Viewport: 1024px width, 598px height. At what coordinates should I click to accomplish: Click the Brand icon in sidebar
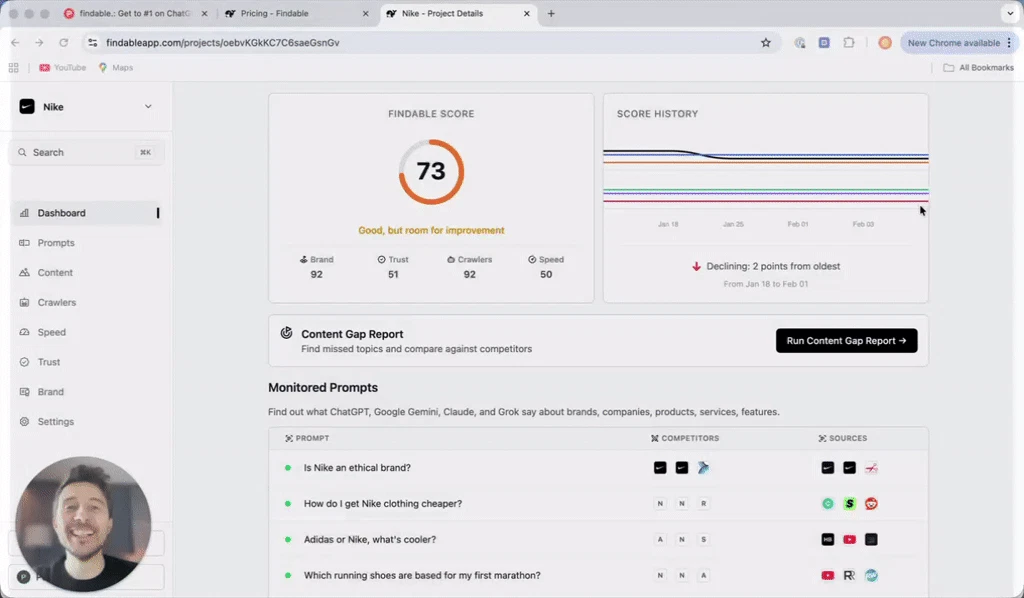click(x=24, y=392)
